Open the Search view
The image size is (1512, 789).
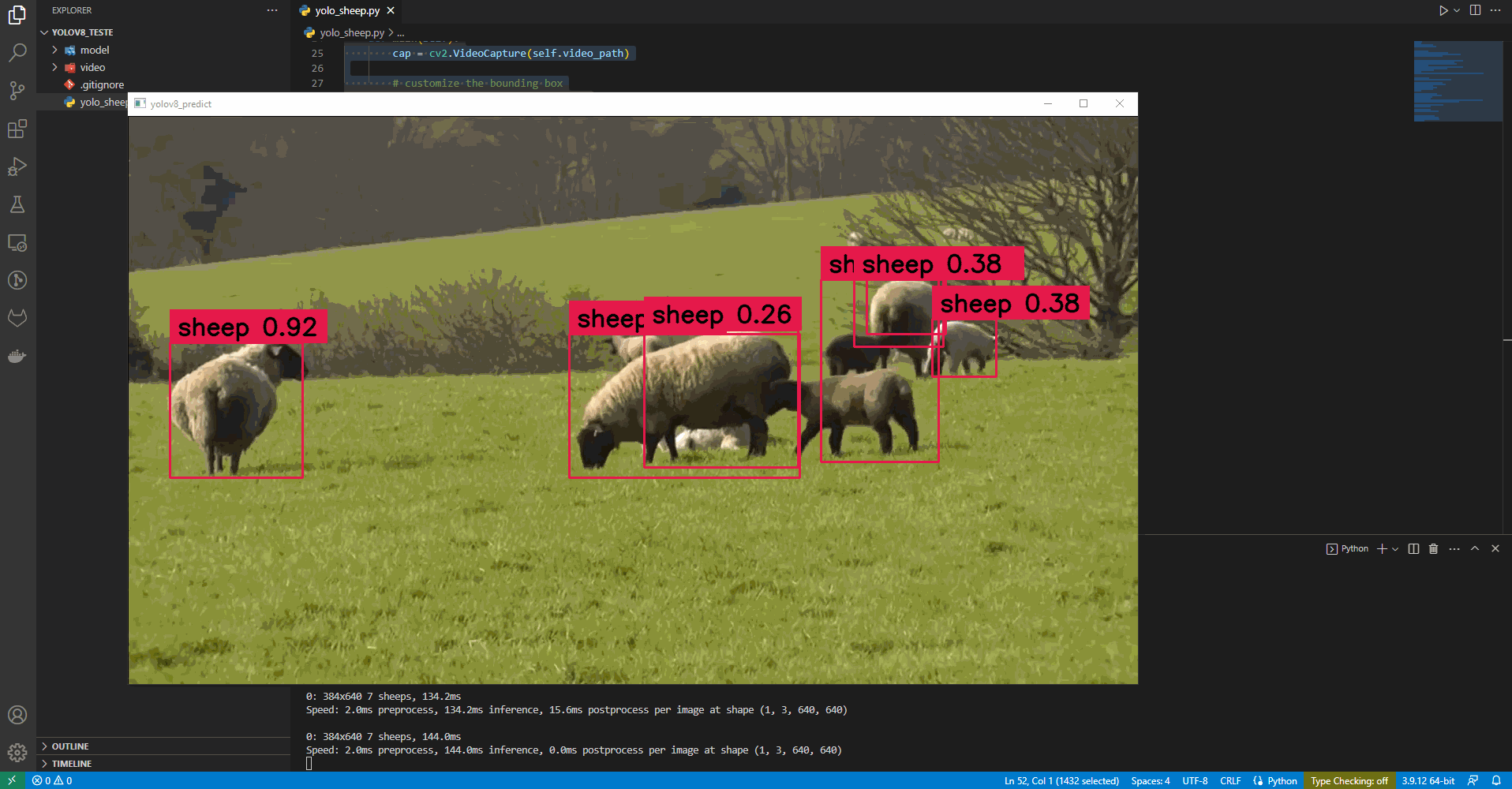tap(17, 52)
